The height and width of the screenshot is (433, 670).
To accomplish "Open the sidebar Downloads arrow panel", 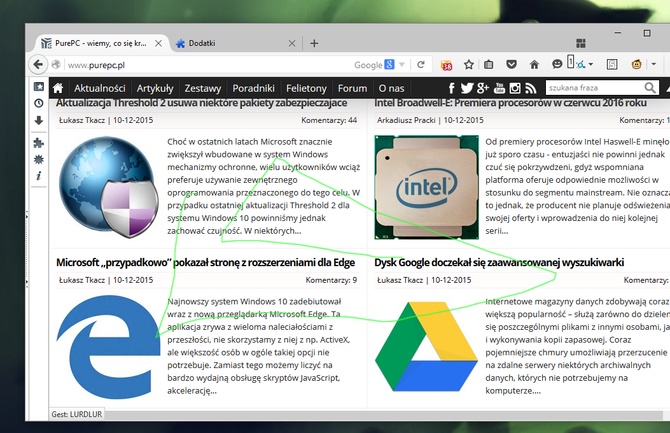I will click(x=39, y=121).
